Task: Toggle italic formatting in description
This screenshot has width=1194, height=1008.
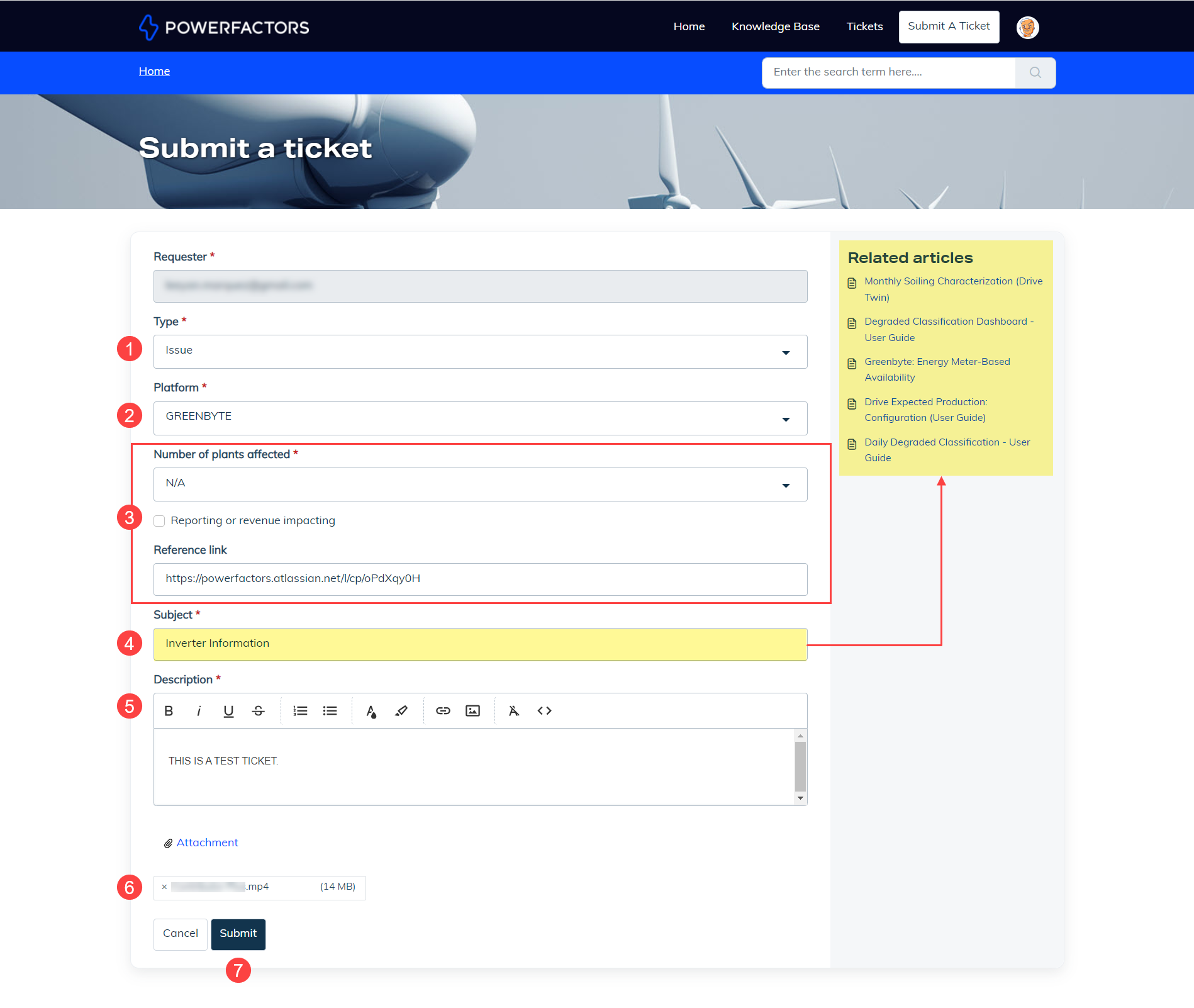Action: click(x=199, y=710)
